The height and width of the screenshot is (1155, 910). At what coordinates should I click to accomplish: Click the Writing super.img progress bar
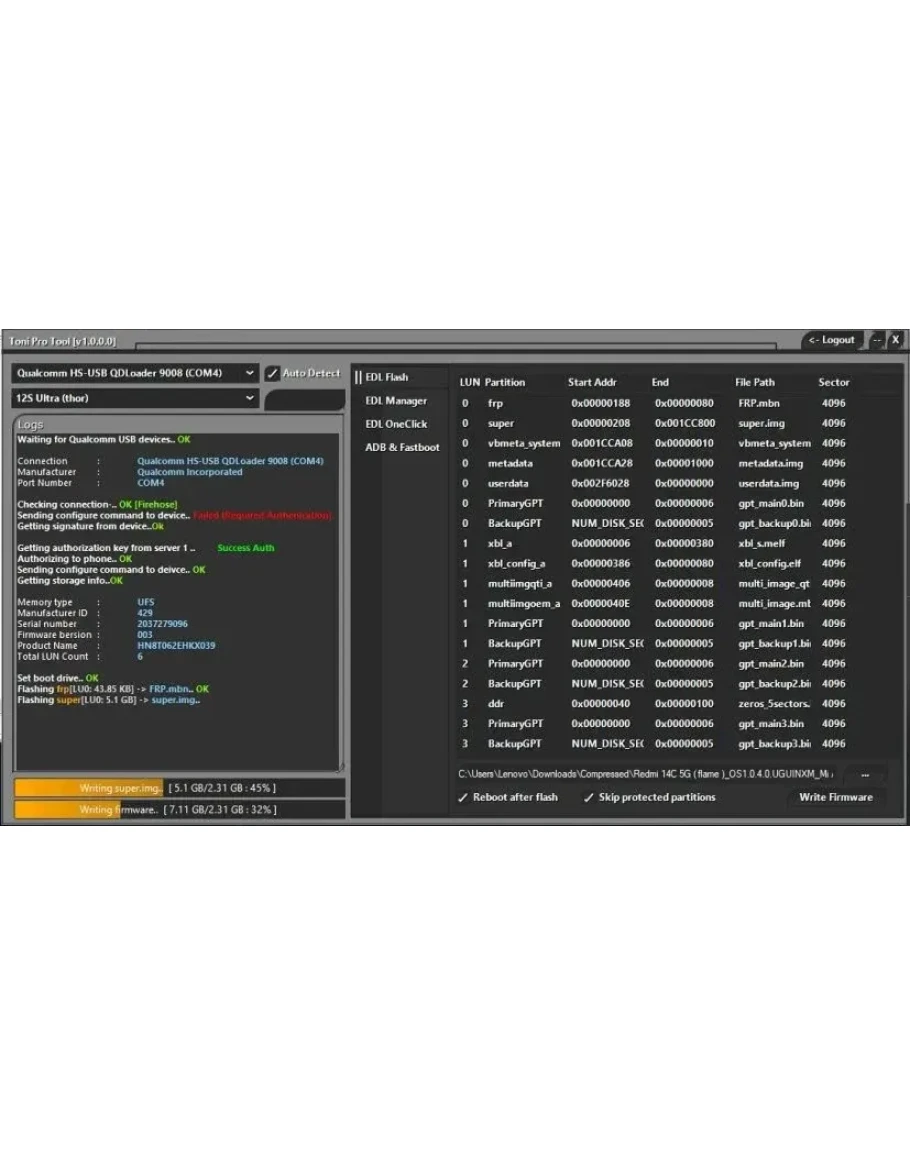click(x=179, y=788)
